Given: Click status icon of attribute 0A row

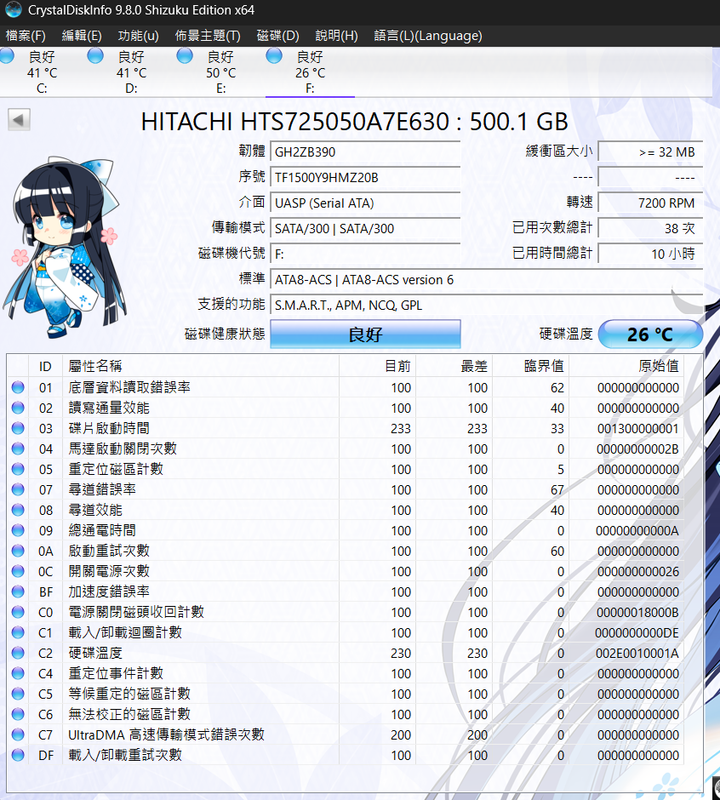Looking at the screenshot, I should click(x=18, y=551).
